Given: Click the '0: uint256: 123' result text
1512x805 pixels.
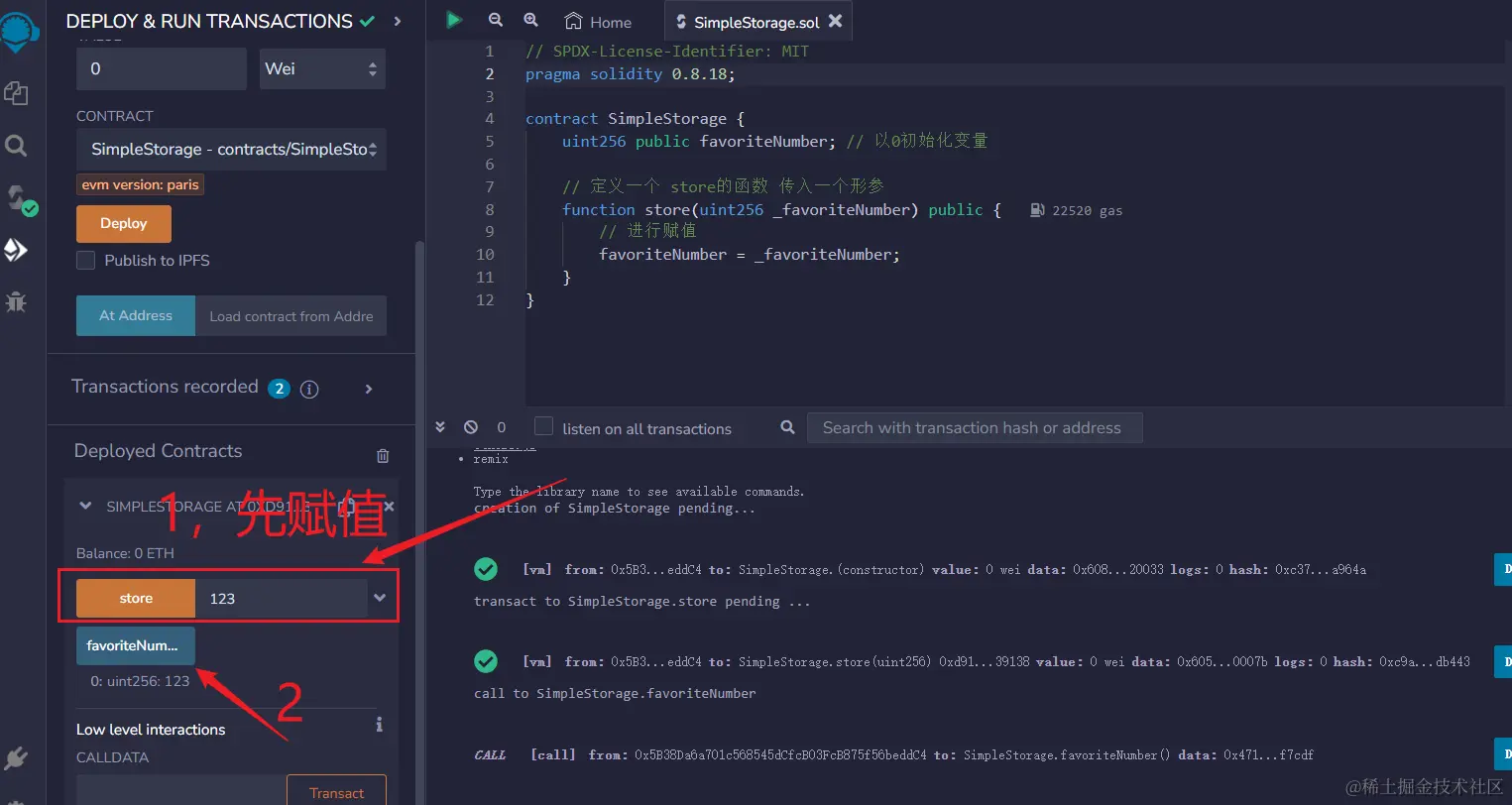Looking at the screenshot, I should pyautogui.click(x=140, y=681).
